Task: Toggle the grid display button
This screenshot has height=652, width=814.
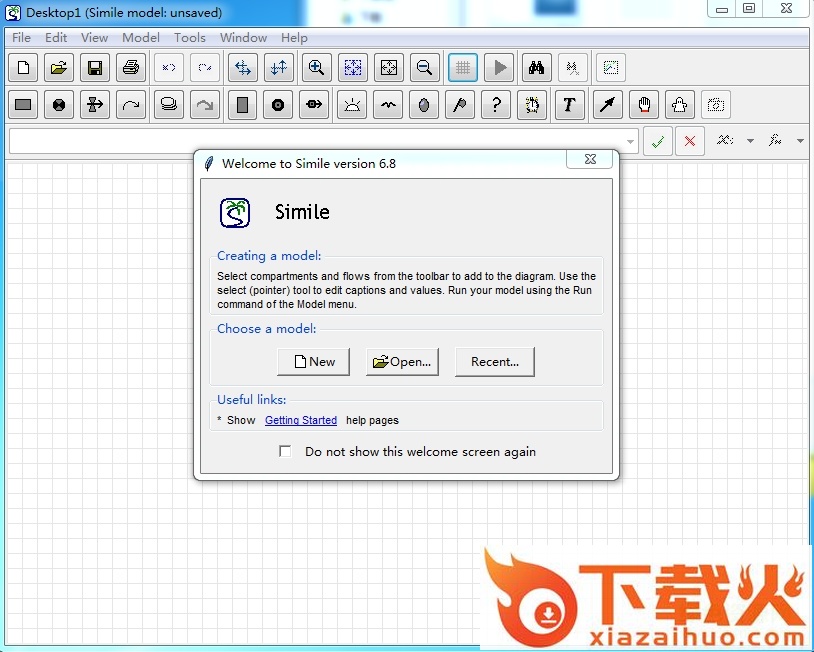Action: coord(462,68)
